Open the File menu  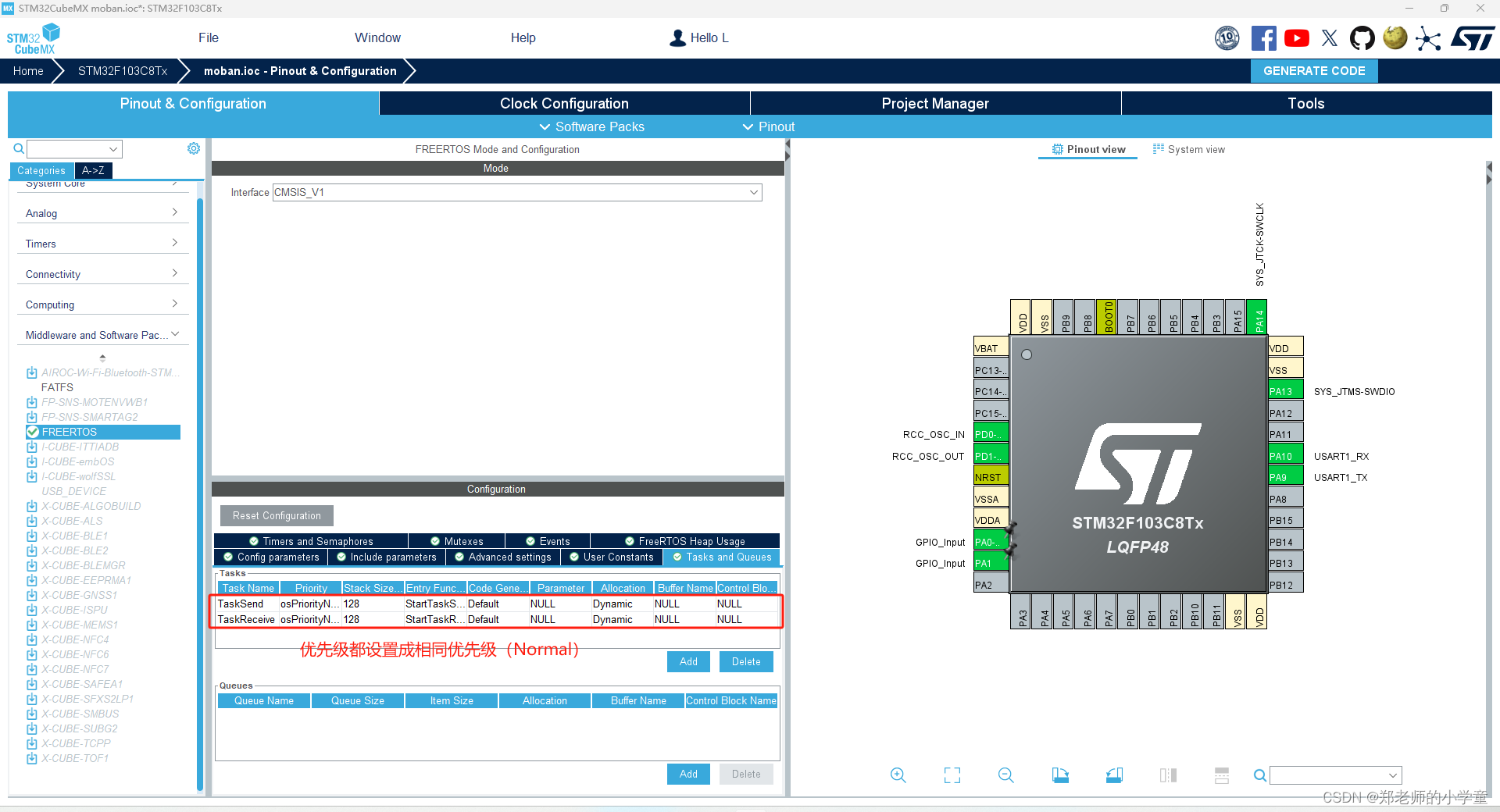pos(209,38)
